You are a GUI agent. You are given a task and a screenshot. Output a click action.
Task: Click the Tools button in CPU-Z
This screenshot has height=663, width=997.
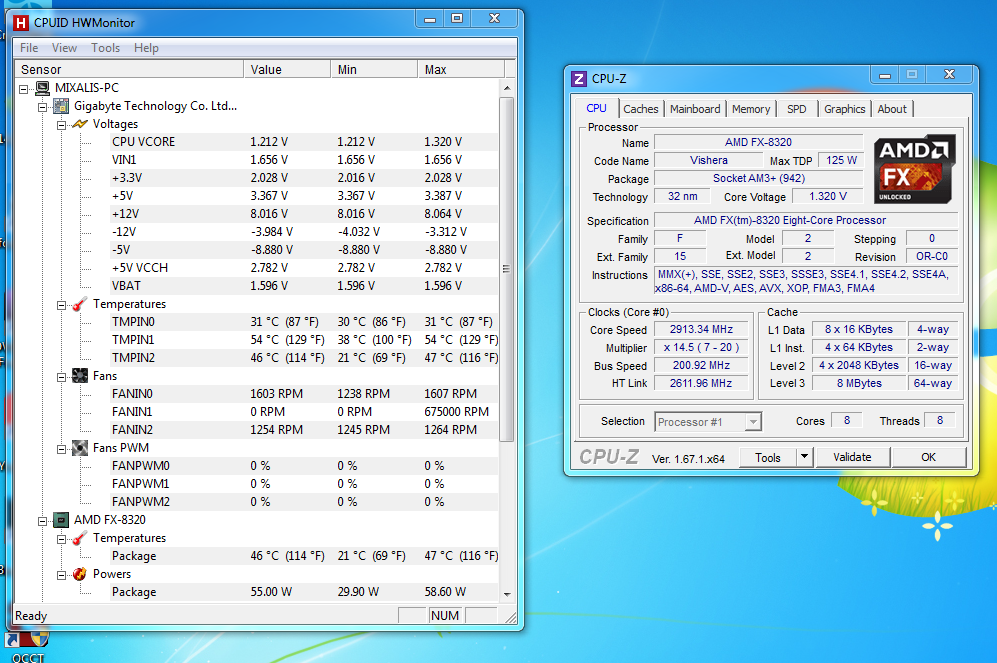pos(768,457)
